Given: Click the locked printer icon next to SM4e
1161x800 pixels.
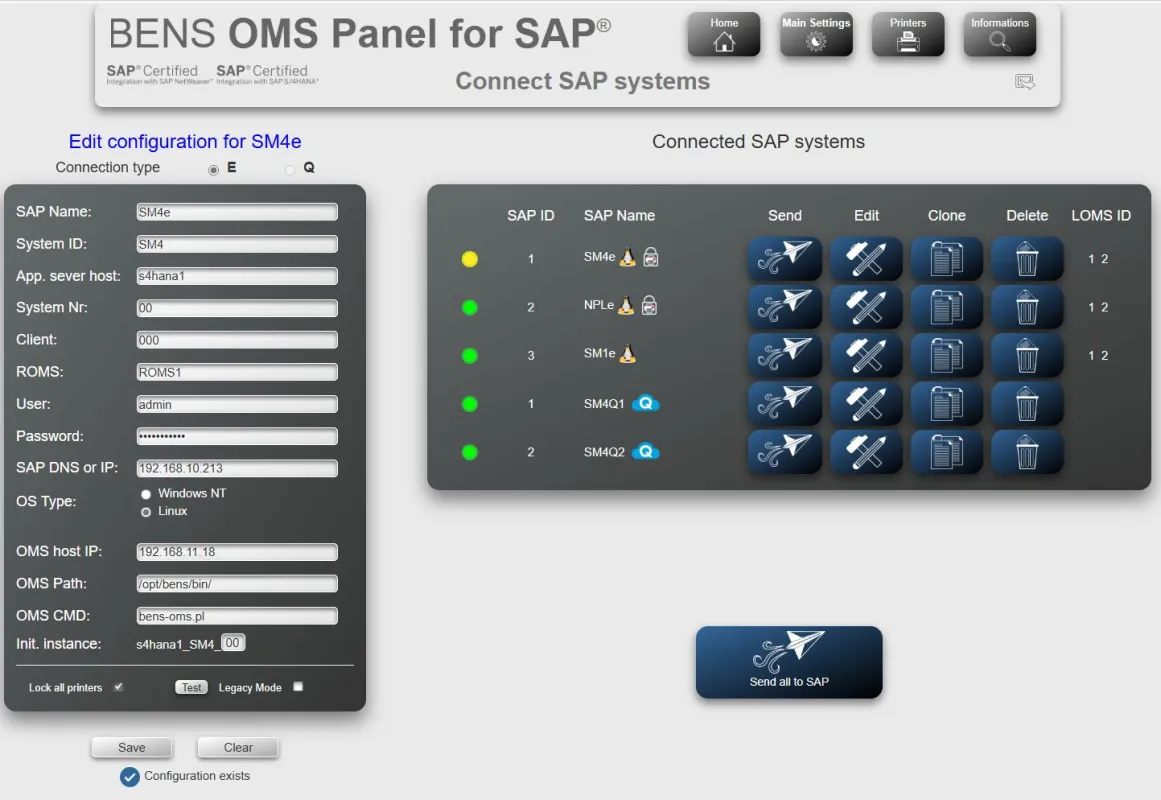Looking at the screenshot, I should coord(651,257).
